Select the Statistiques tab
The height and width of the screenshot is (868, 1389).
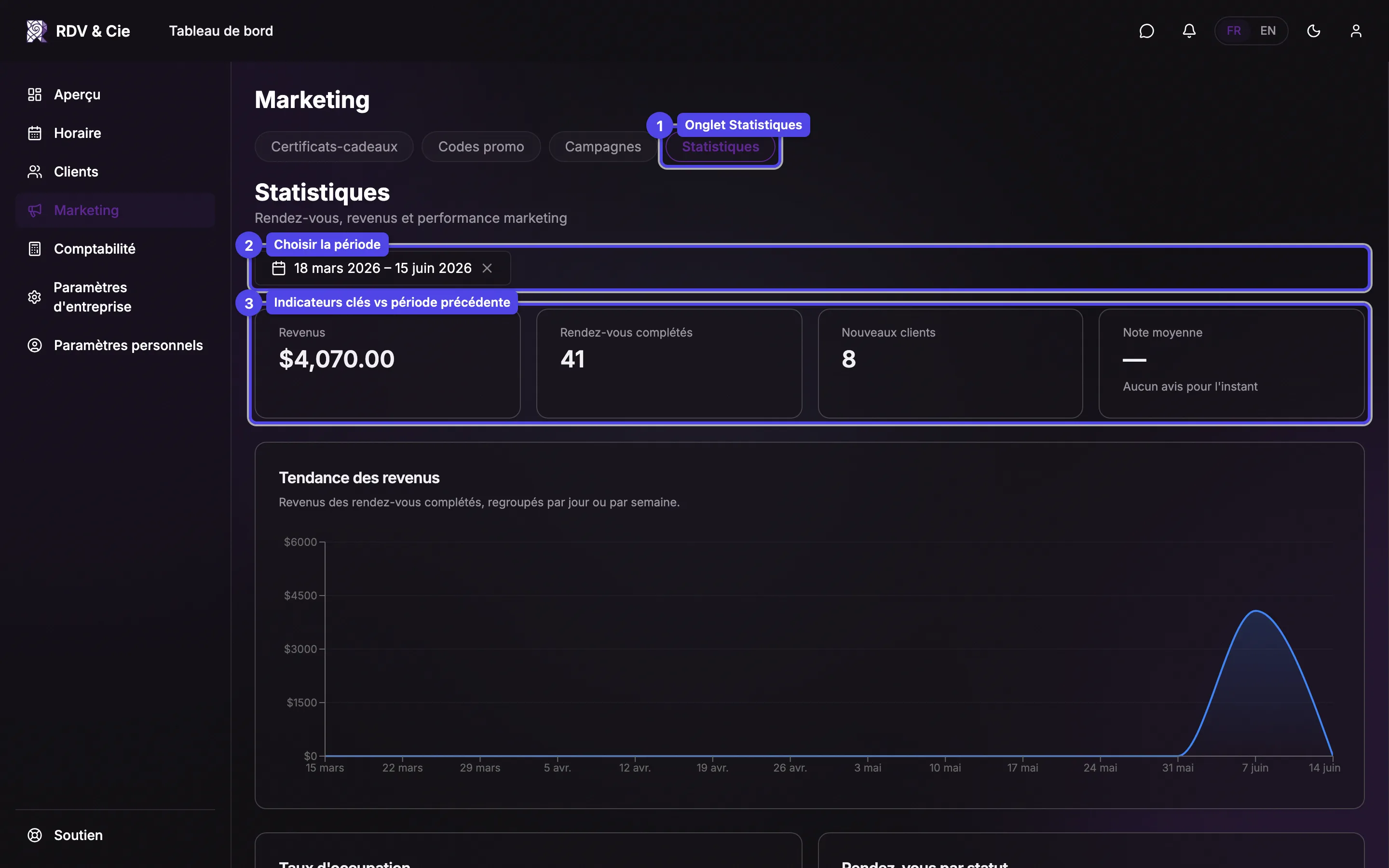[721, 147]
